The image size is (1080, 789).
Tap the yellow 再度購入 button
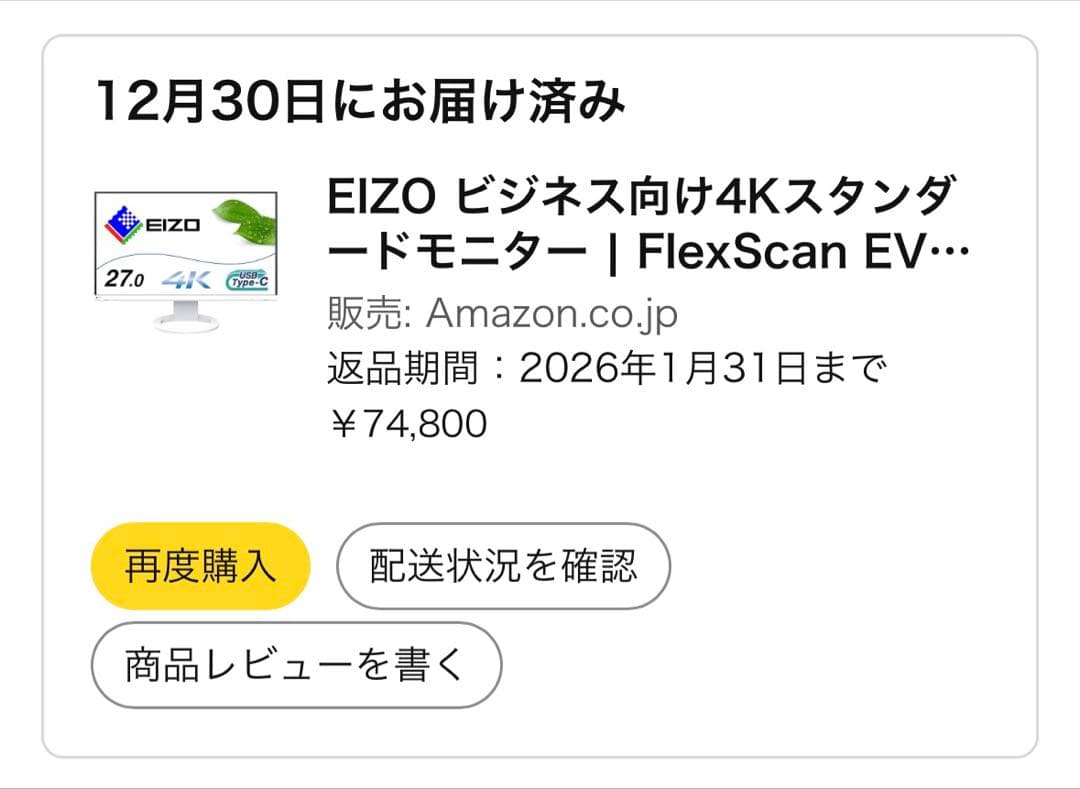[x=198, y=566]
